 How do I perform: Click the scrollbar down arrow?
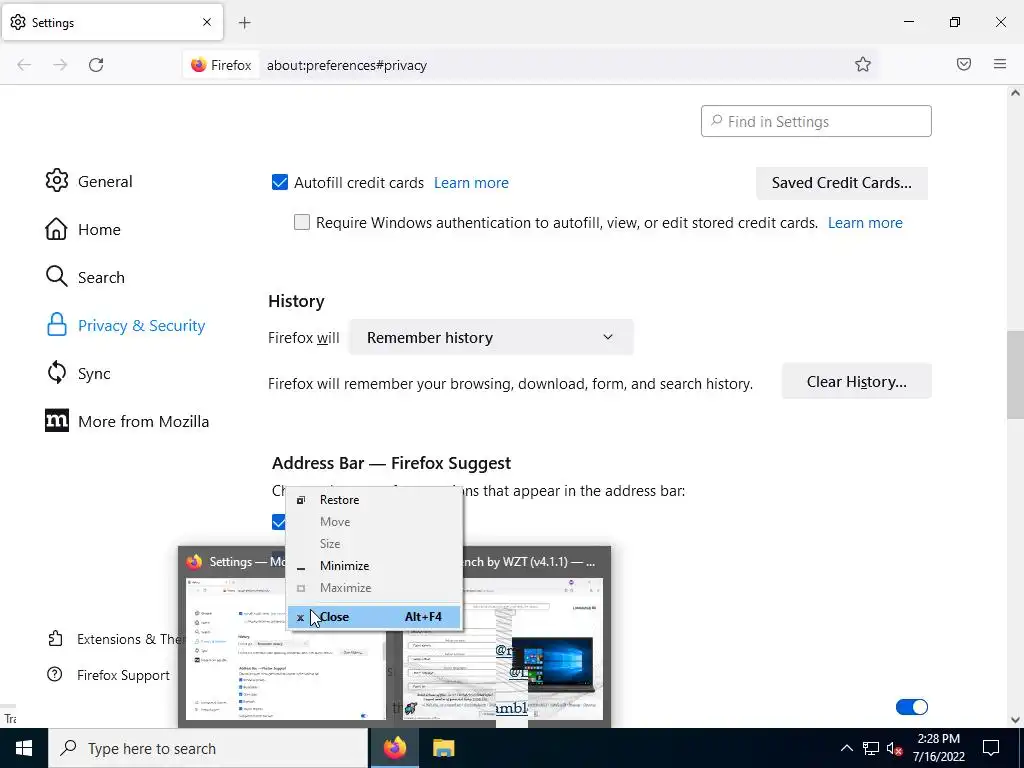[x=1015, y=720]
